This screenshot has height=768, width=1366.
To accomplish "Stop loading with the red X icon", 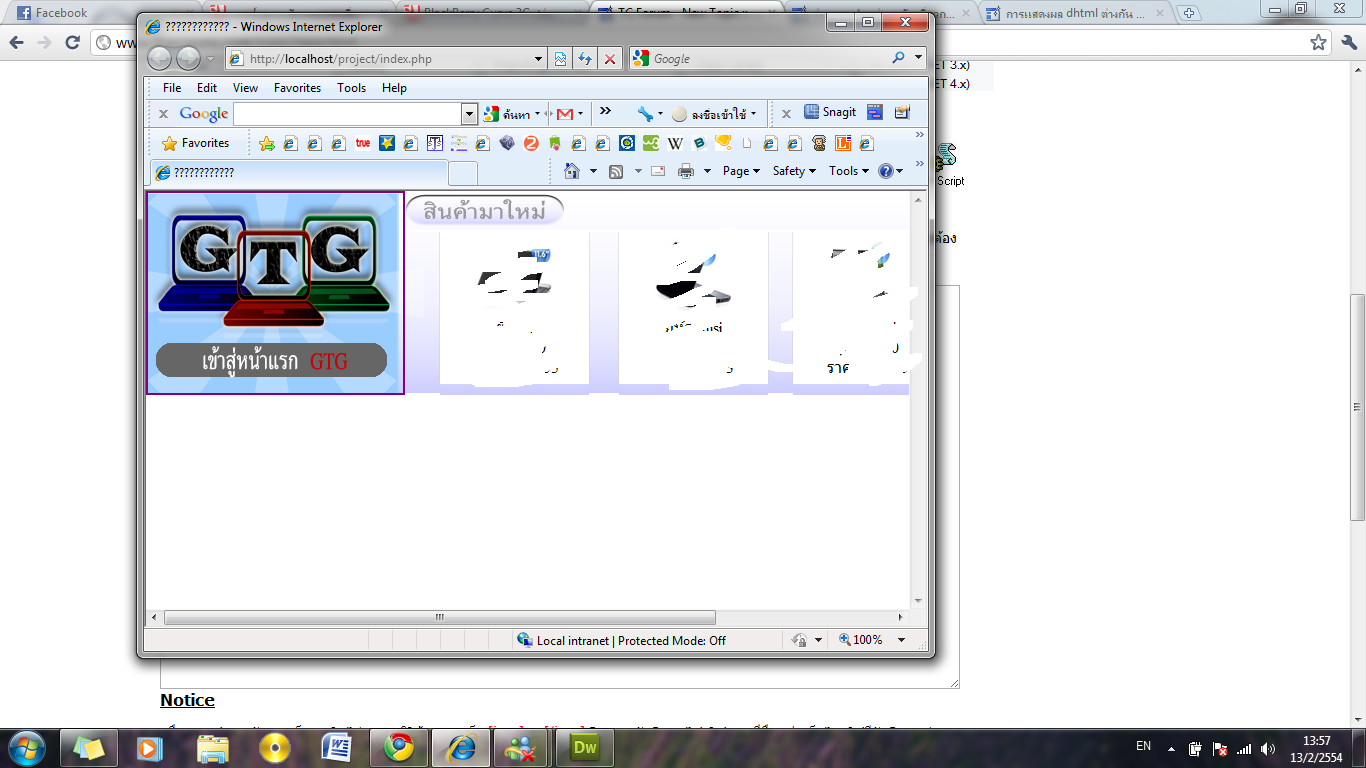I will pyautogui.click(x=610, y=59).
